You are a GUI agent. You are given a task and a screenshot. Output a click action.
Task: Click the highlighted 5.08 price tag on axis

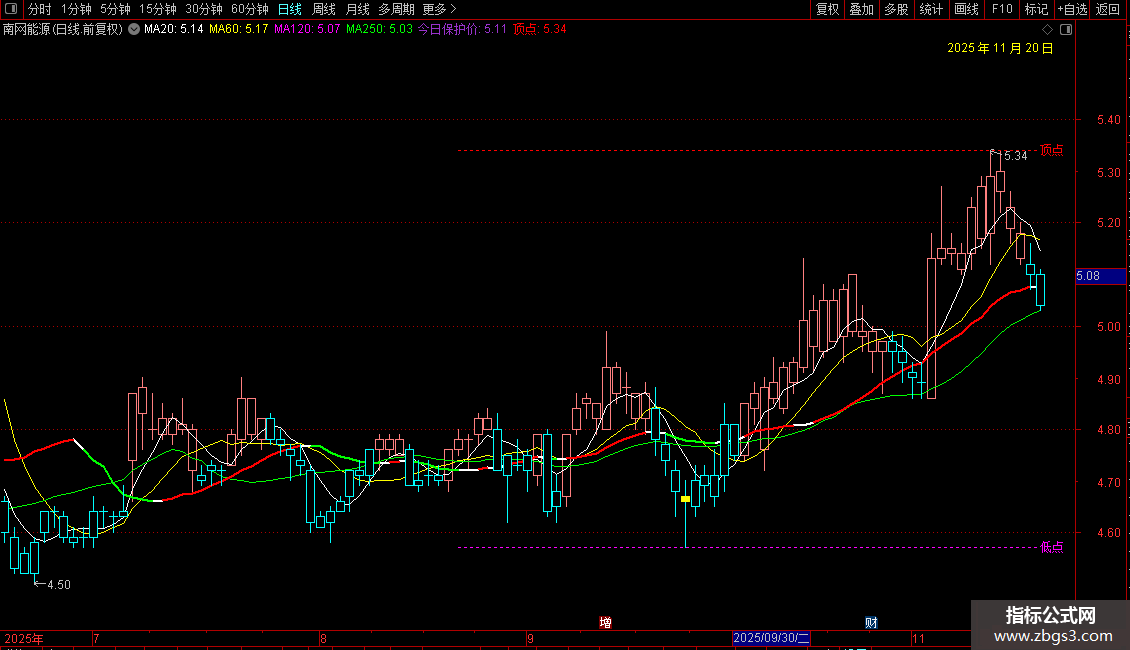point(1100,276)
